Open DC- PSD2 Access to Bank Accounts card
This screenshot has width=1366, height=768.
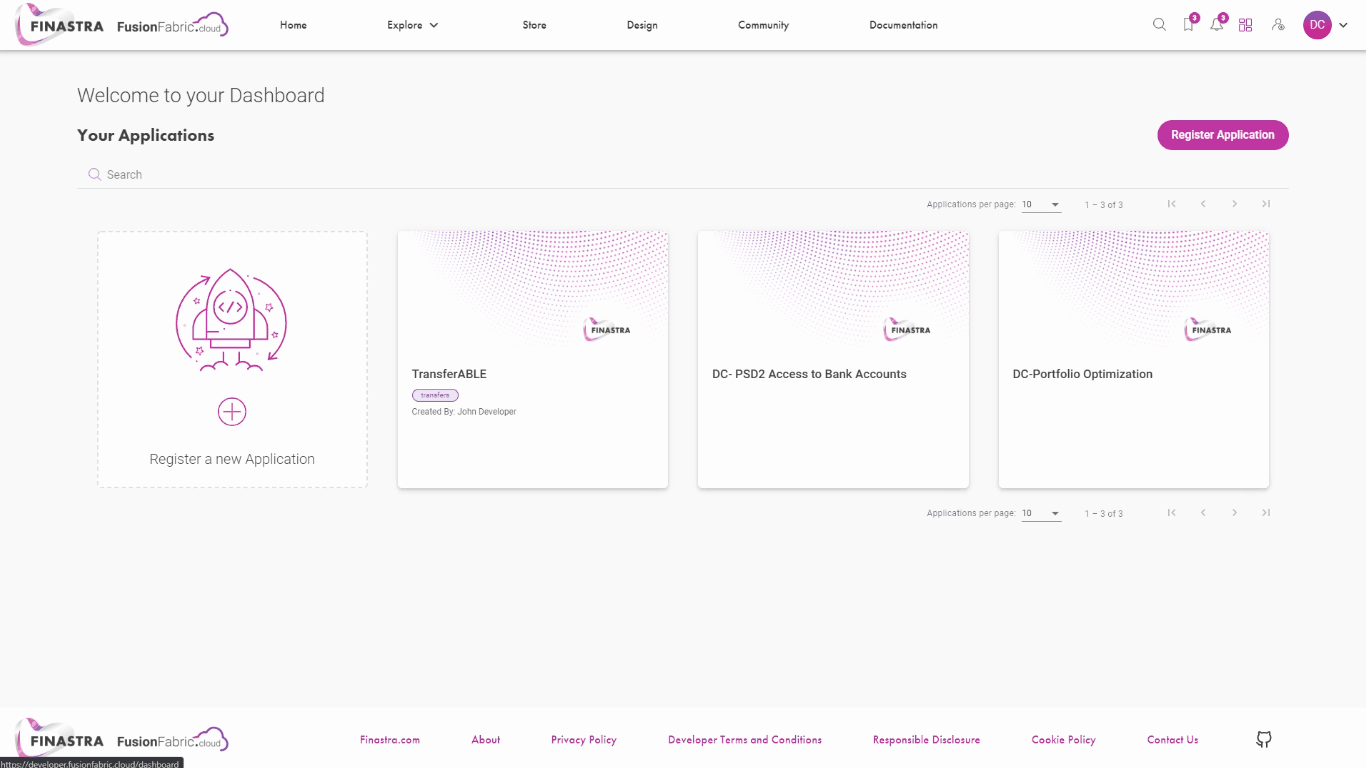coord(833,360)
